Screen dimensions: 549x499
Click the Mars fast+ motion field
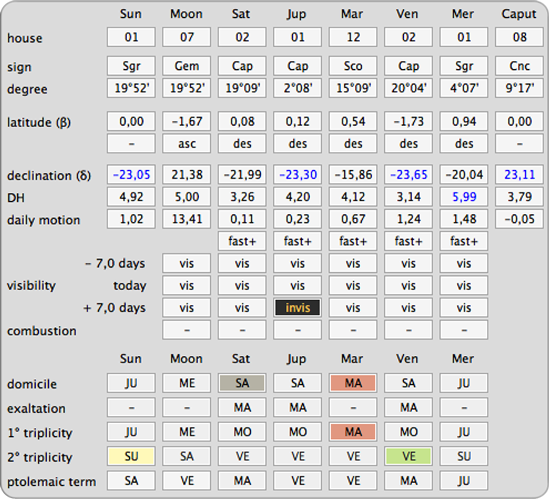(353, 241)
